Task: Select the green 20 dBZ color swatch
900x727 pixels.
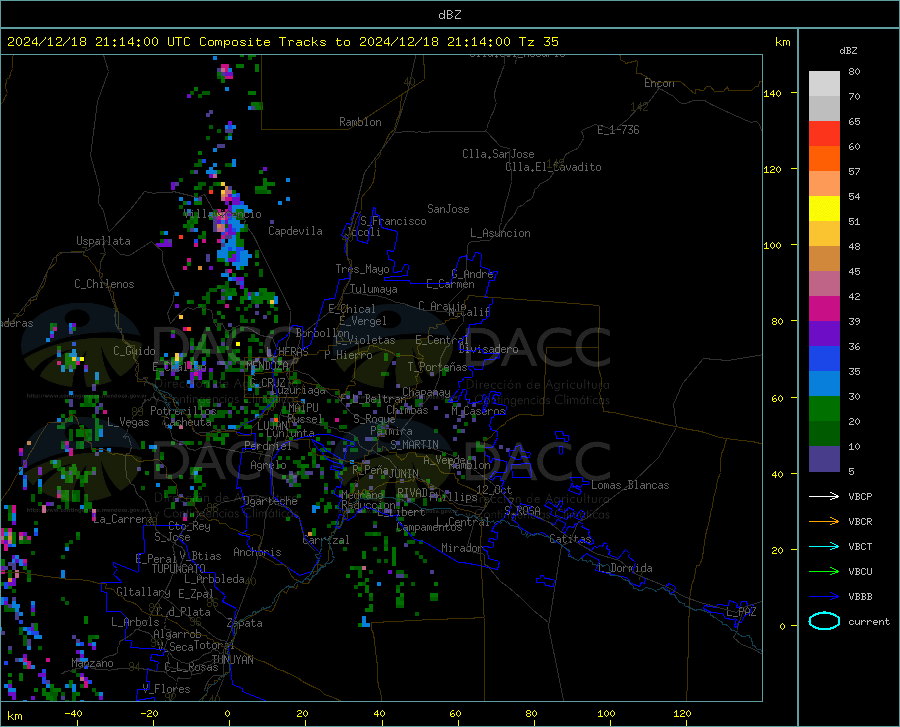Action: tap(824, 409)
